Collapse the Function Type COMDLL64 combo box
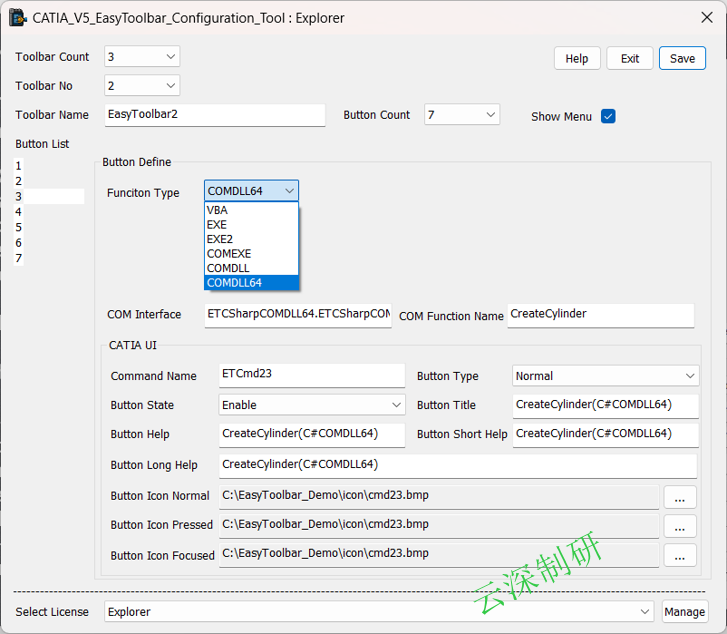The height and width of the screenshot is (634, 727). coord(251,191)
